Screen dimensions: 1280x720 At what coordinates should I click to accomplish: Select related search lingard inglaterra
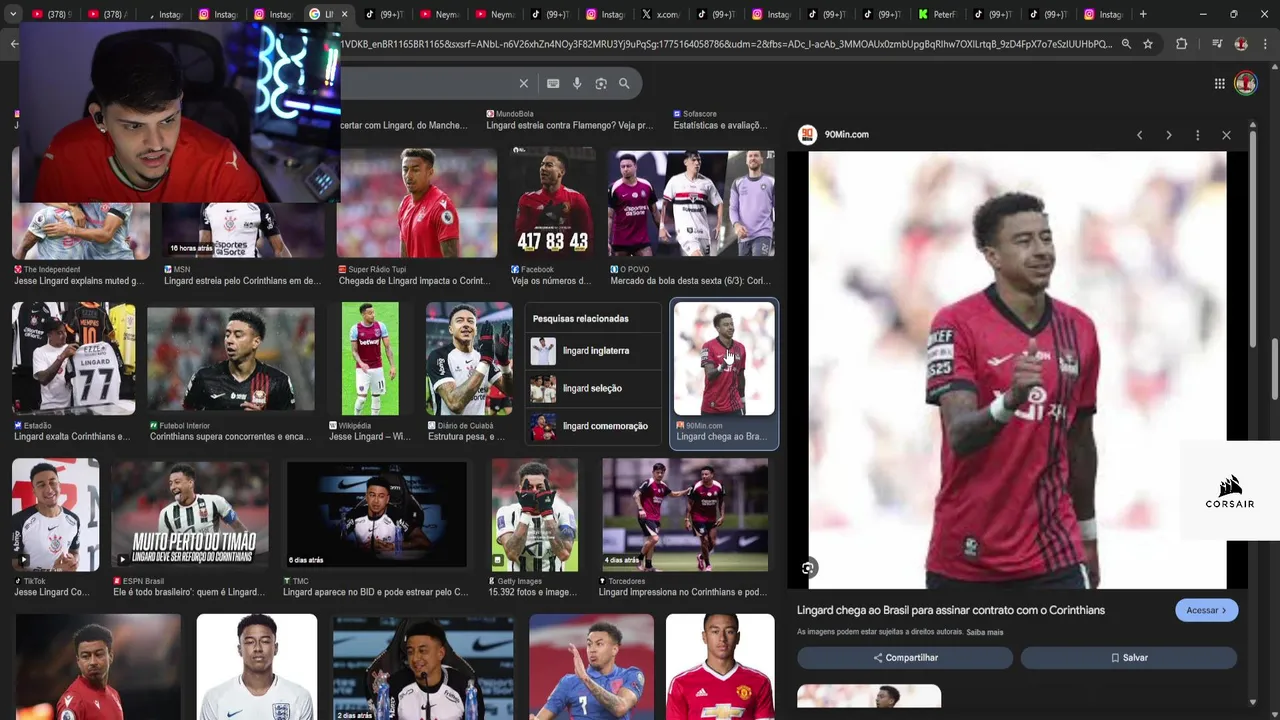coord(593,351)
